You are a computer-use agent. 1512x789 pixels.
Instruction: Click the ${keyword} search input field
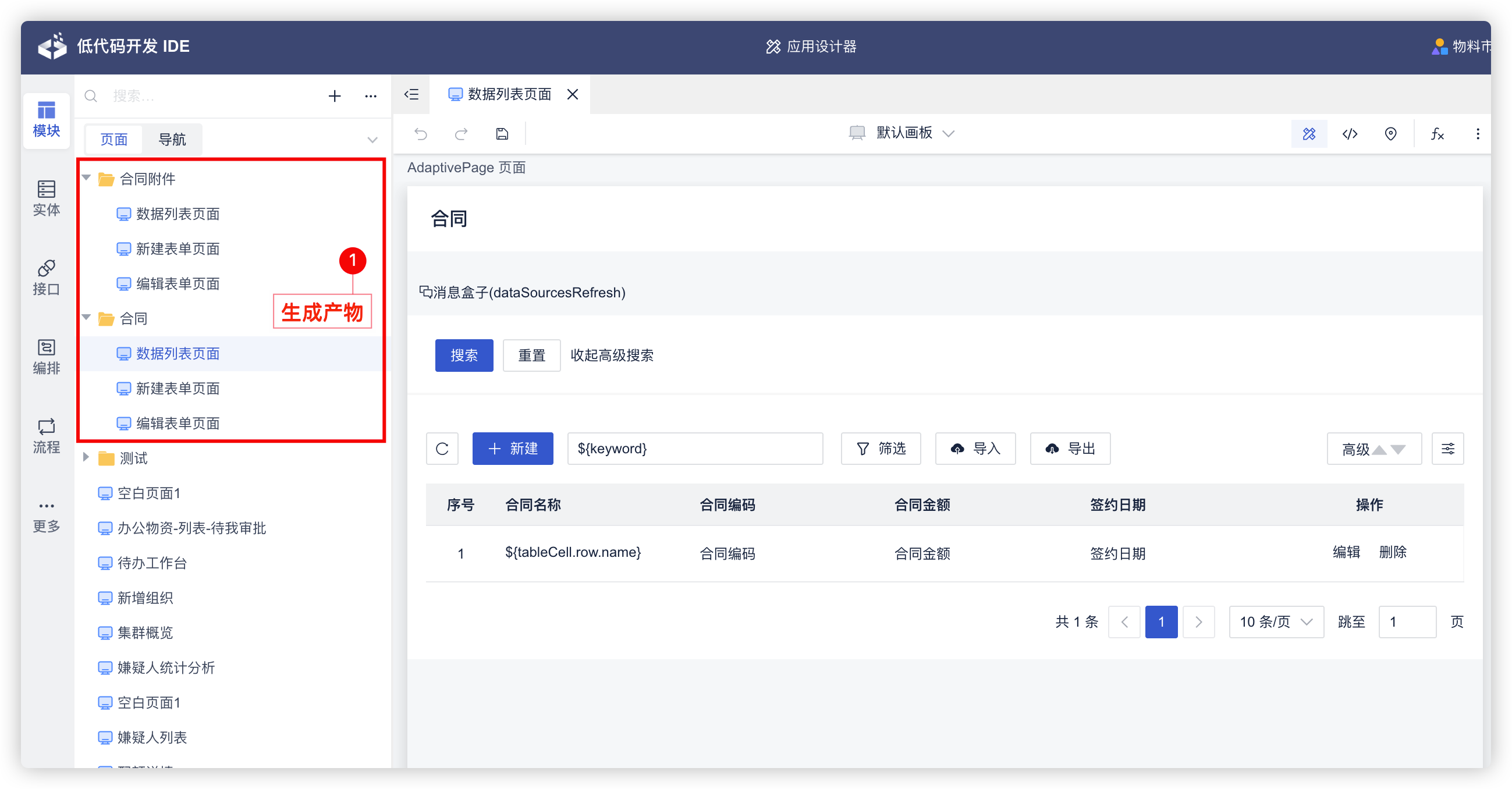pos(695,449)
